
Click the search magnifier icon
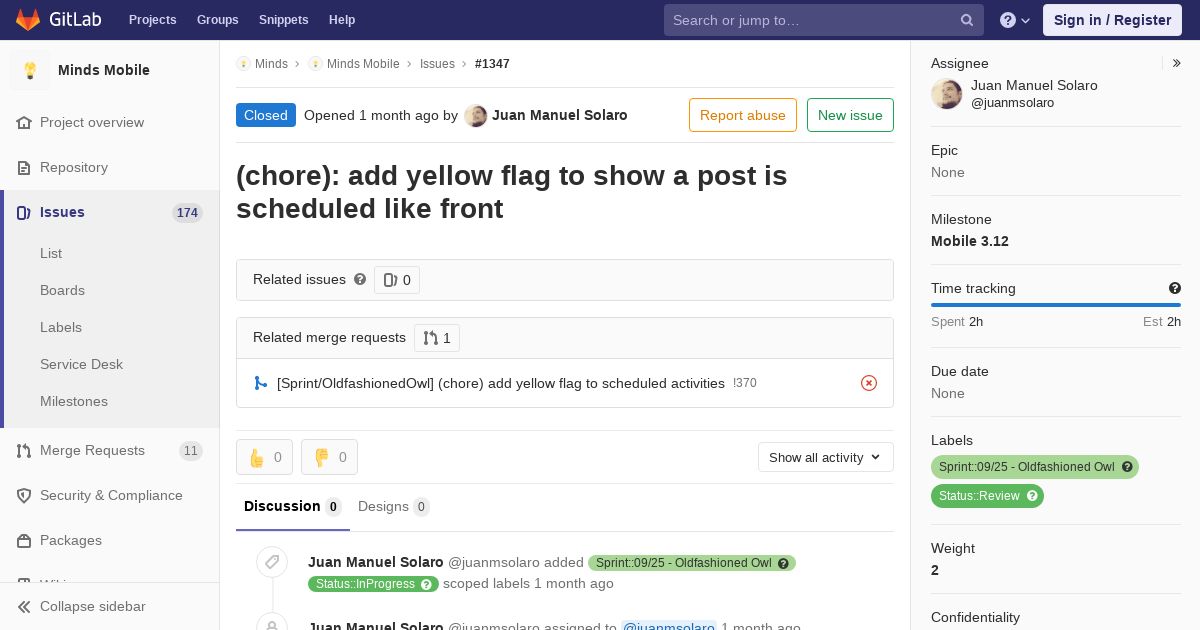pyautogui.click(x=967, y=20)
